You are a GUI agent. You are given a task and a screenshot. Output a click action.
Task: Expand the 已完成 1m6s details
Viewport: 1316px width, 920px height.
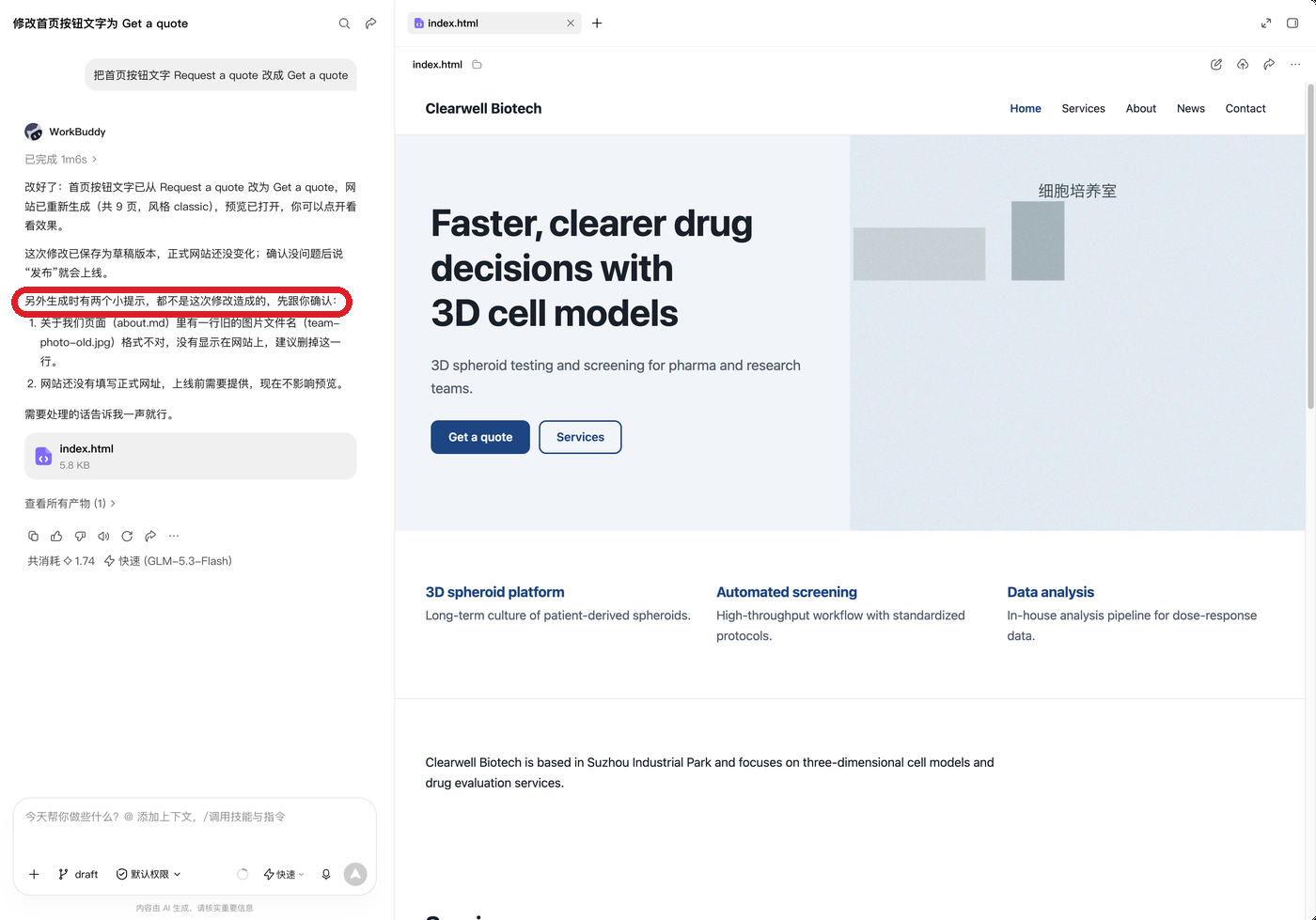click(61, 159)
